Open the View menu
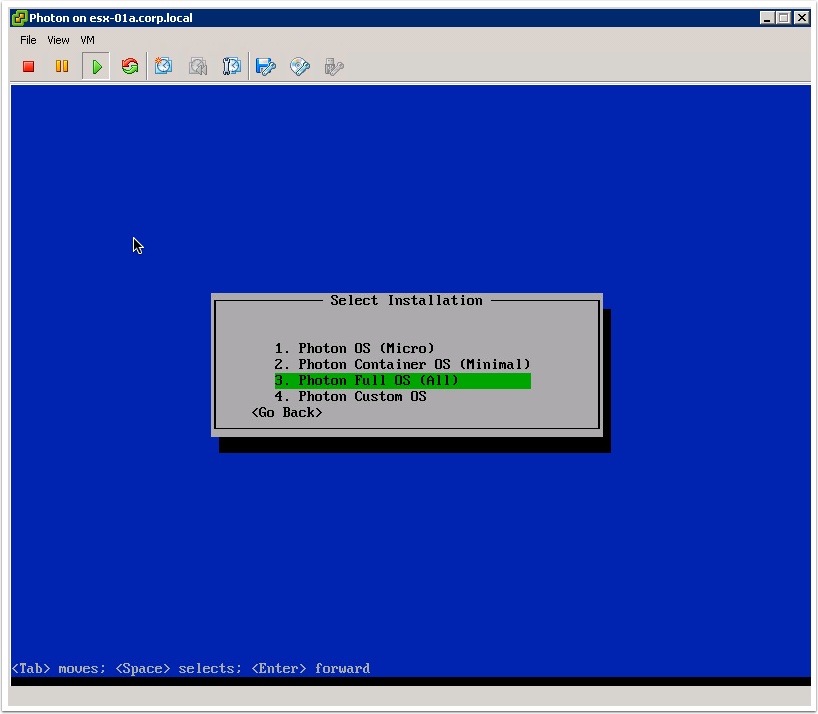Image resolution: width=818 pixels, height=714 pixels. [58, 40]
